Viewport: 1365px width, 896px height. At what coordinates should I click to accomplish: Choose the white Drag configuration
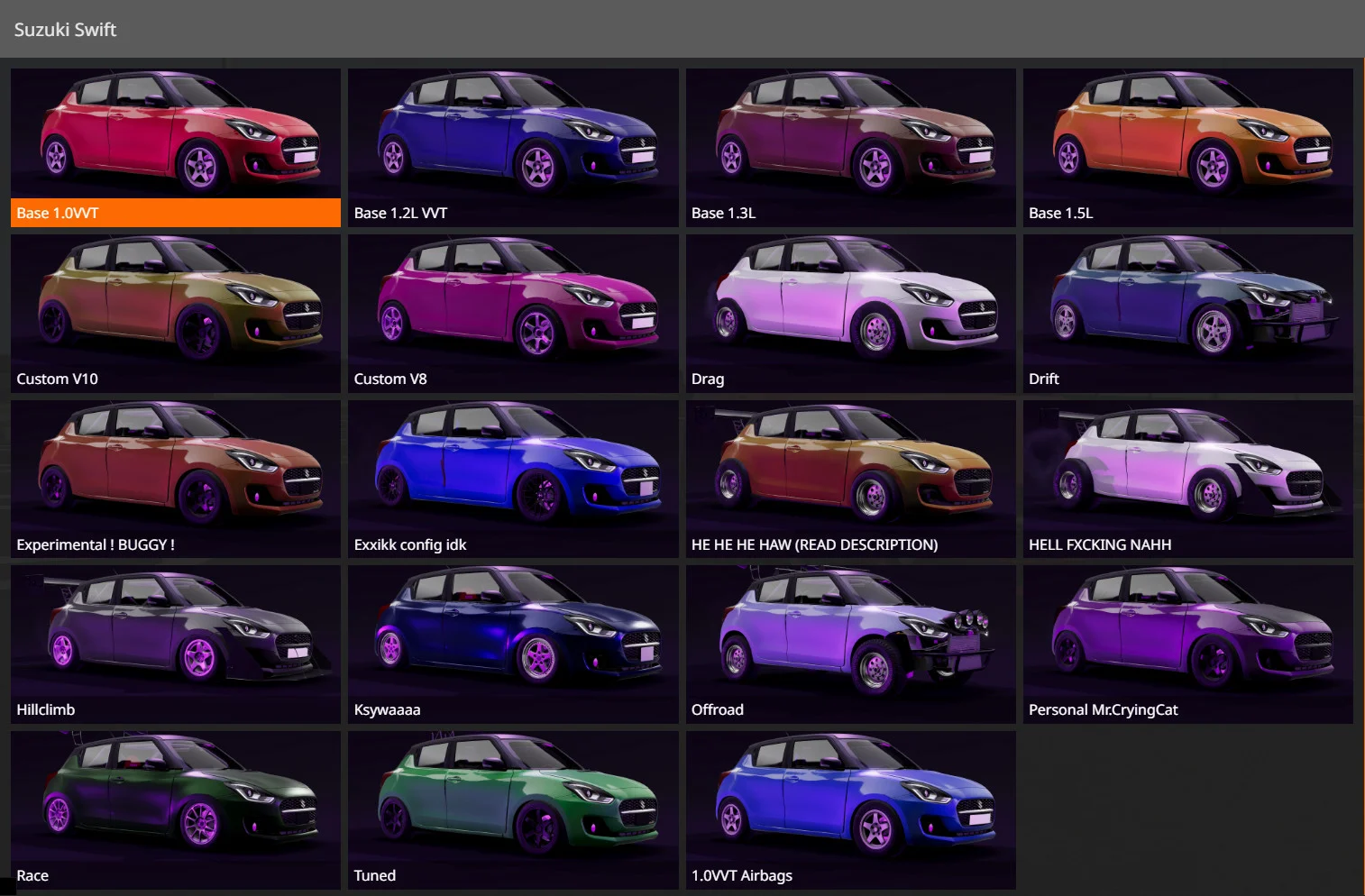850,302
